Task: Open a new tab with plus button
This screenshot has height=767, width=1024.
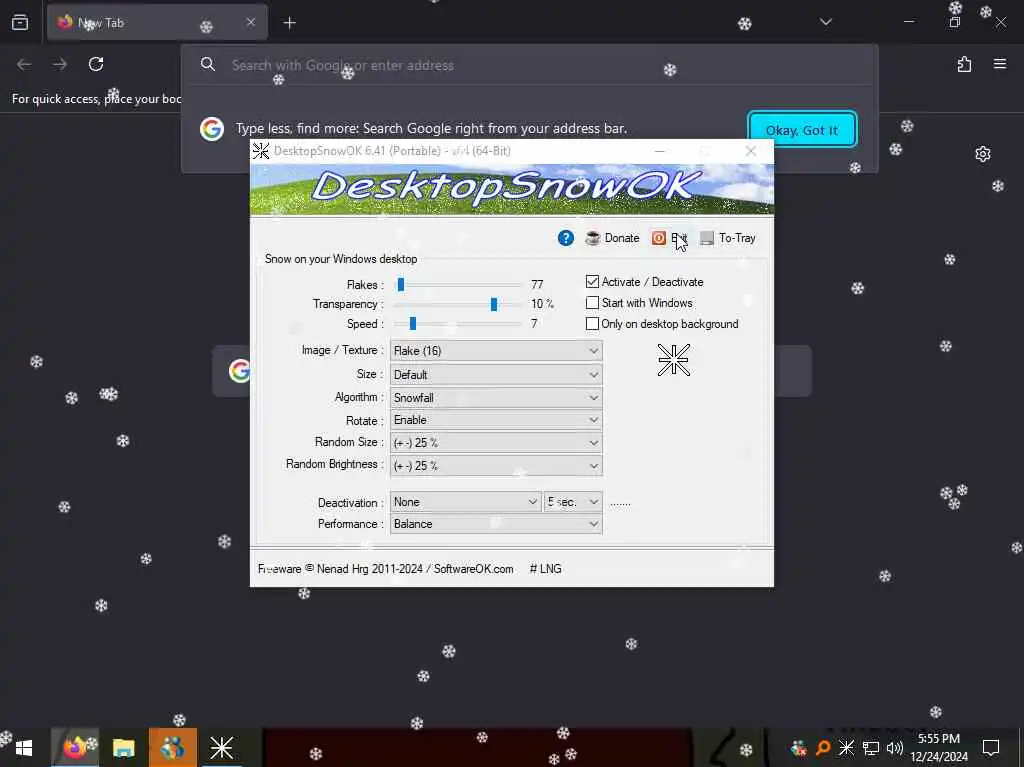Action: (x=289, y=23)
